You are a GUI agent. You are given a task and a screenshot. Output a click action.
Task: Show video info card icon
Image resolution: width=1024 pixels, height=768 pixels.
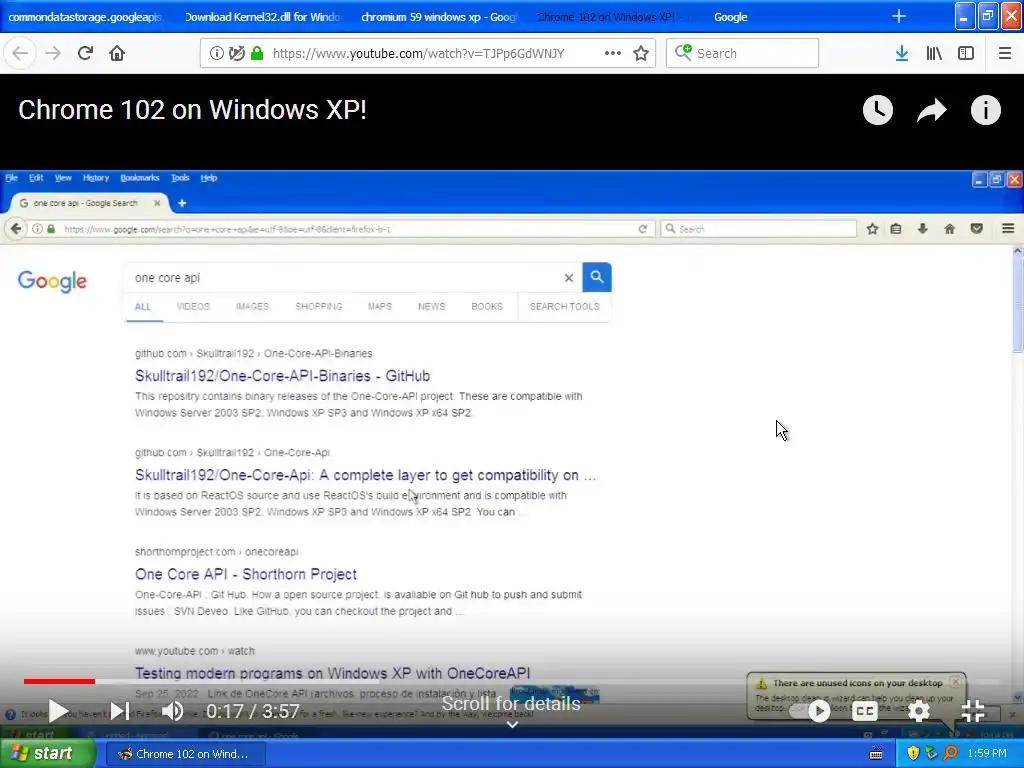click(985, 110)
